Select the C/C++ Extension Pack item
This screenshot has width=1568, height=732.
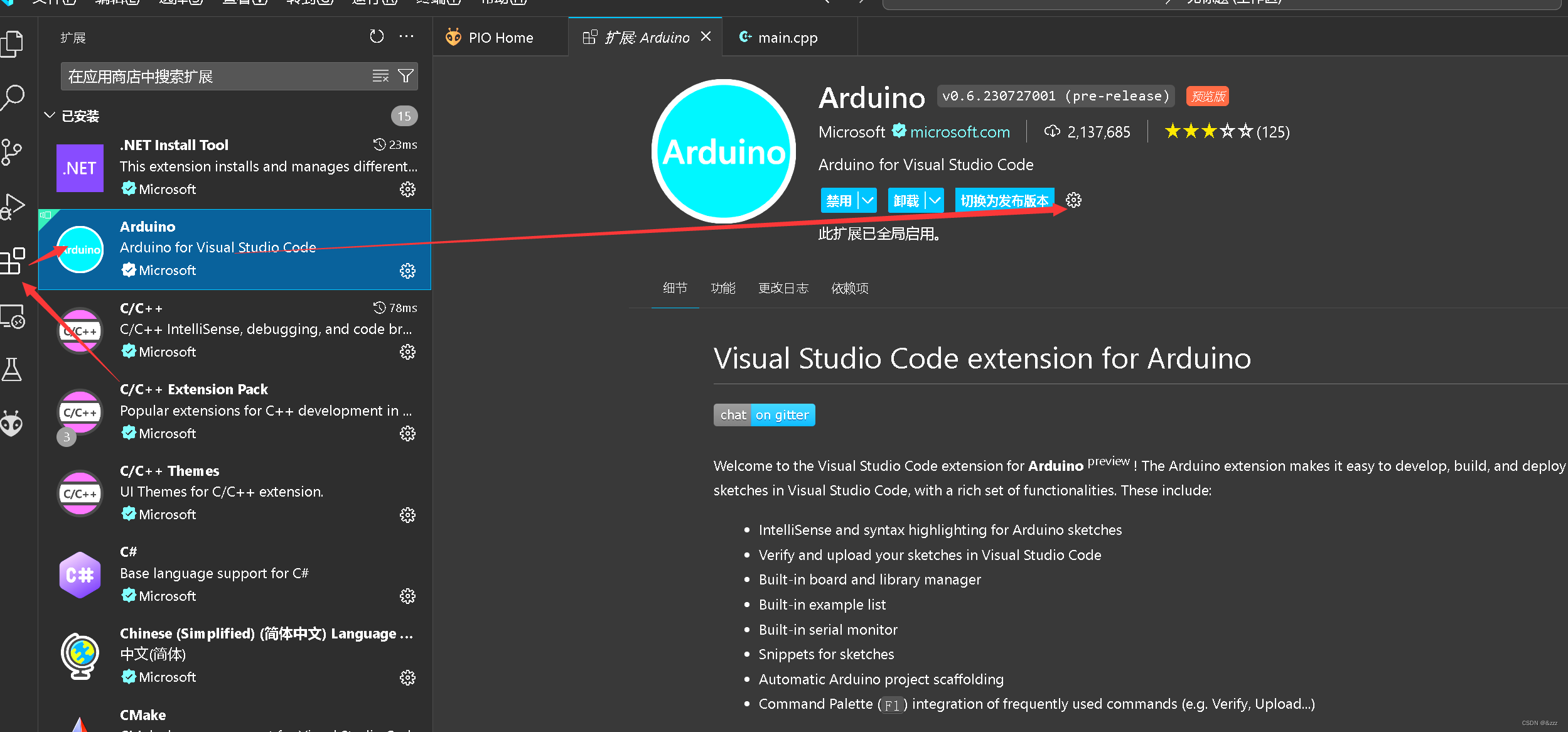[235, 412]
